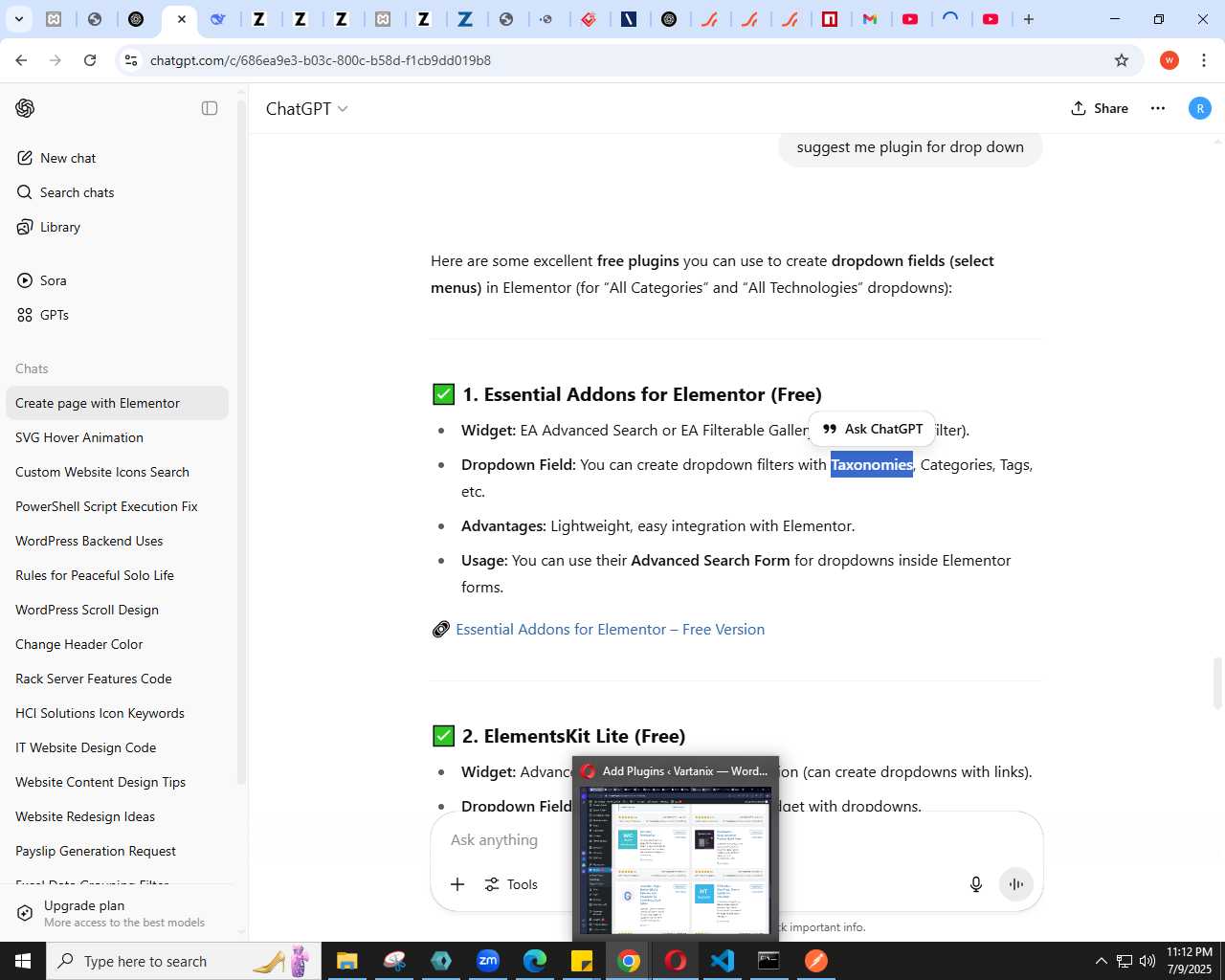Bookmark this page with the star icon
1225x980 pixels.
point(1122,60)
